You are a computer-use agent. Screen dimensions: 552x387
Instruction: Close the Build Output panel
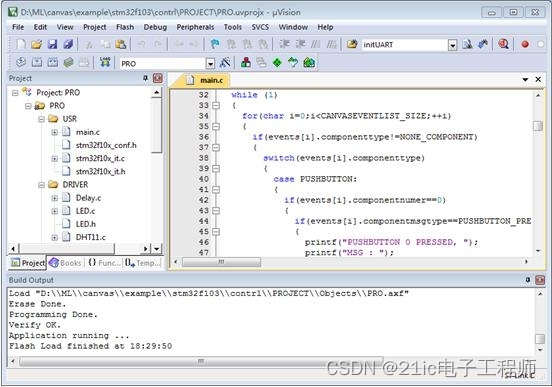540,280
